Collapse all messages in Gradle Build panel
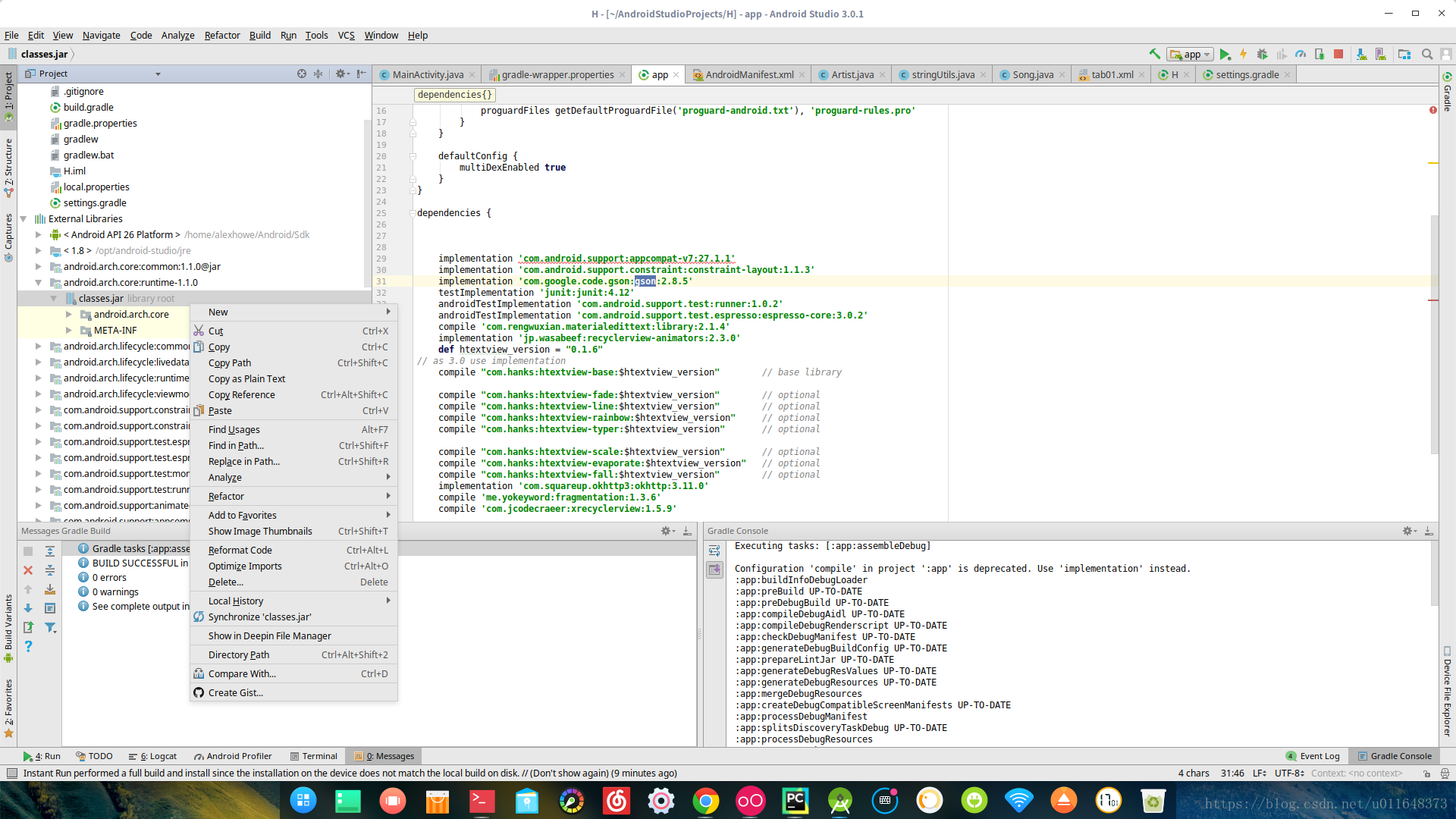Screen dimensions: 1456x819 pyautogui.click(x=50, y=570)
